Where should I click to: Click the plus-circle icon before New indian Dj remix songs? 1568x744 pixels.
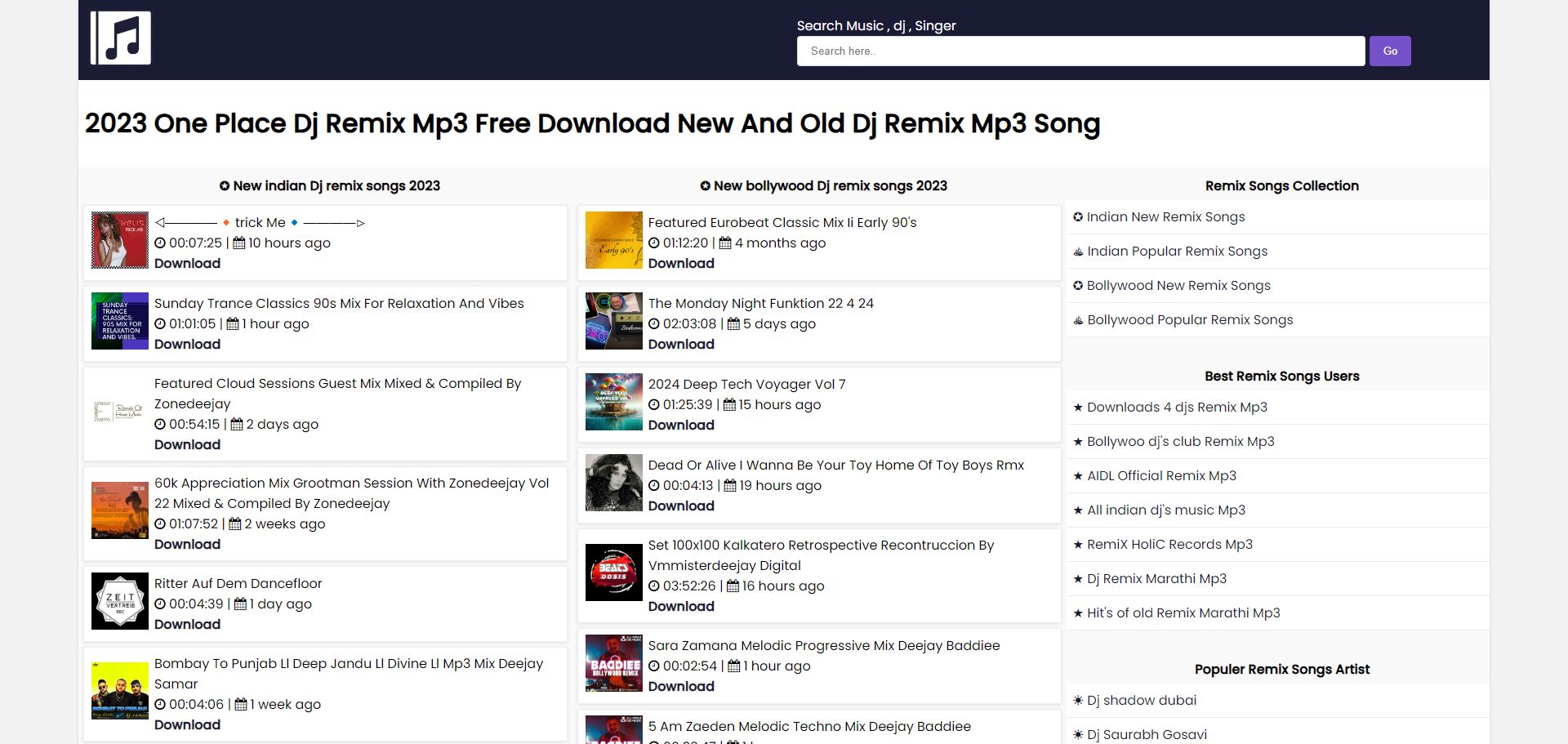(x=225, y=186)
